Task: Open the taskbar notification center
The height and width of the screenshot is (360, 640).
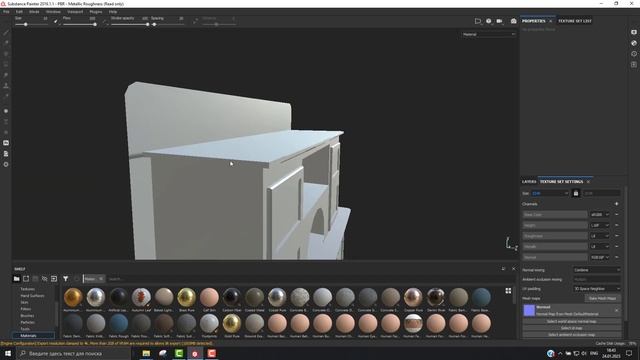Action: [x=629, y=353]
